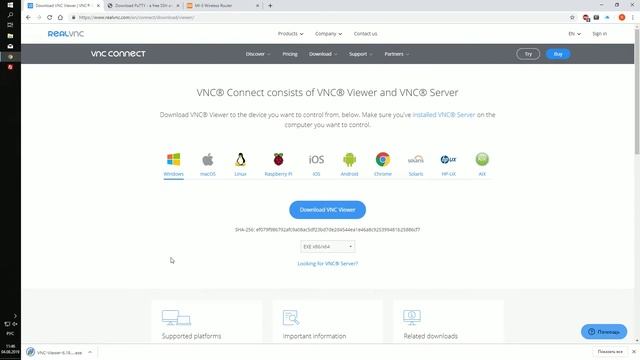Click the Supported platforms heading
Viewport: 640px width, 360px height.
(x=191, y=336)
